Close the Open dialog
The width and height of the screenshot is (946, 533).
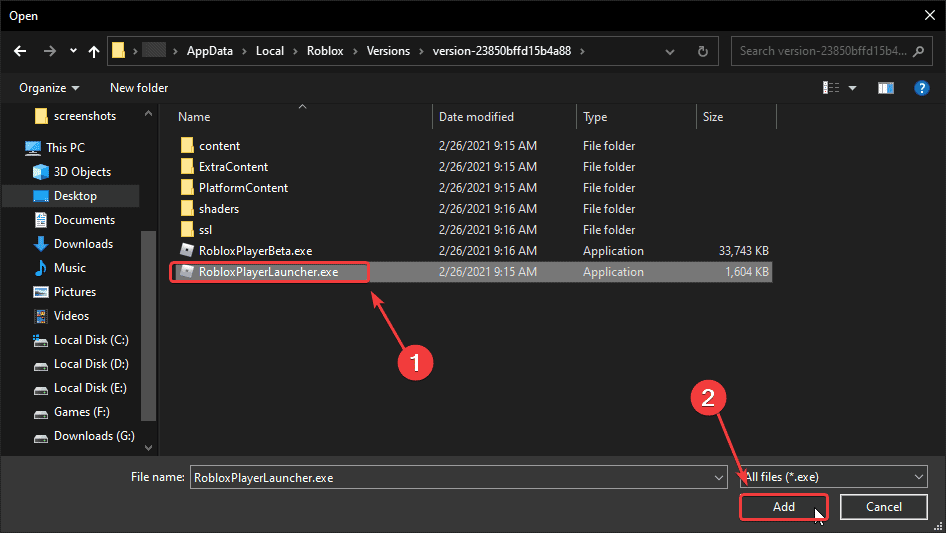pos(930,16)
